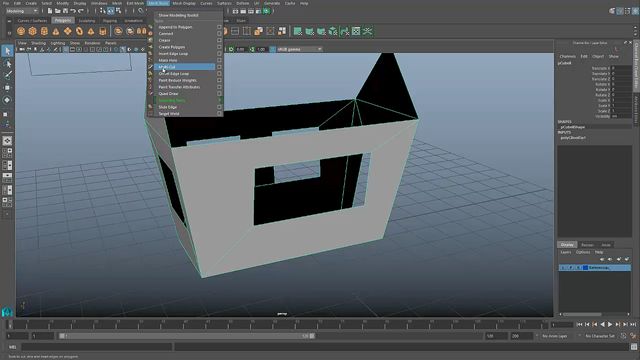640x360 pixels.
Task: Open the Target Weld option box
Action: tap(220, 113)
